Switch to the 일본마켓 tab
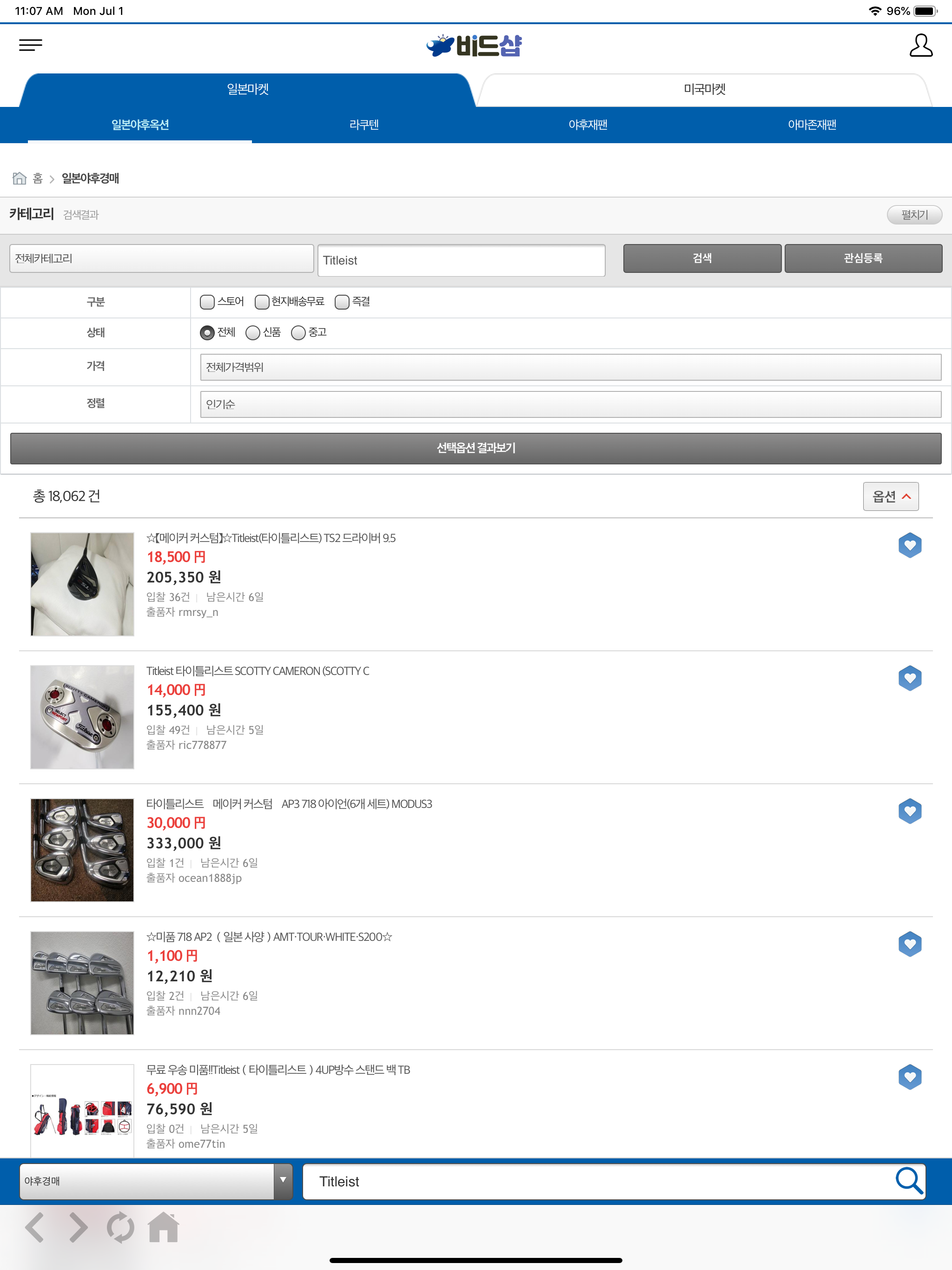 [247, 90]
